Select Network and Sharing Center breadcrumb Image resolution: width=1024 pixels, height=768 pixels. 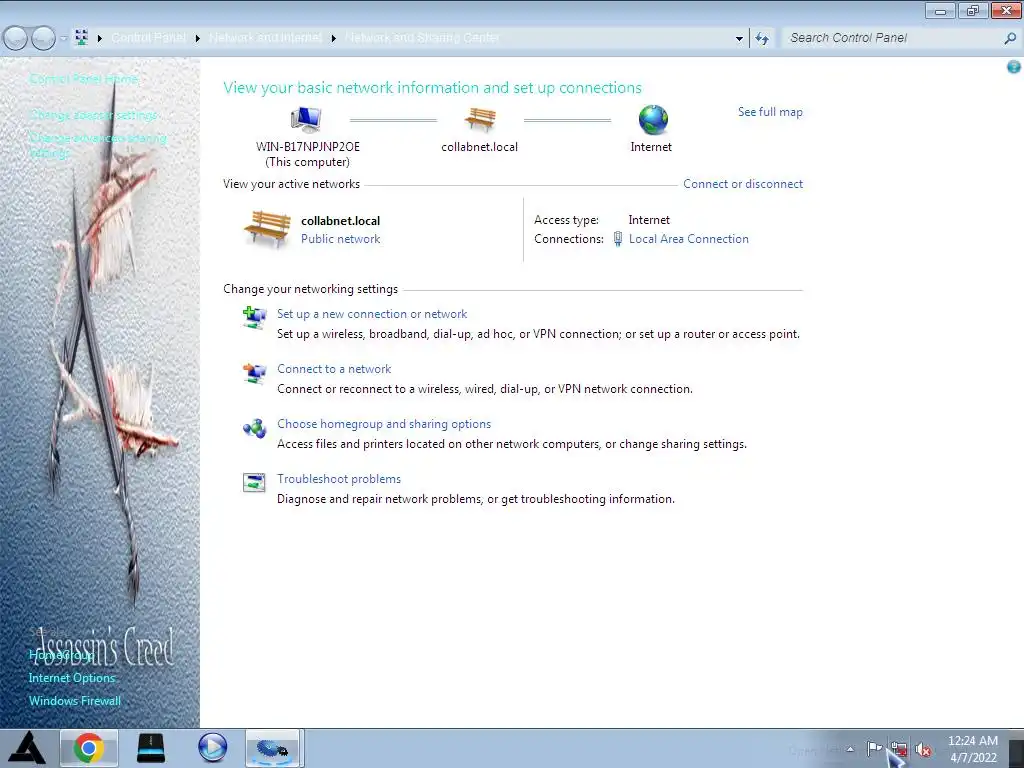click(422, 38)
